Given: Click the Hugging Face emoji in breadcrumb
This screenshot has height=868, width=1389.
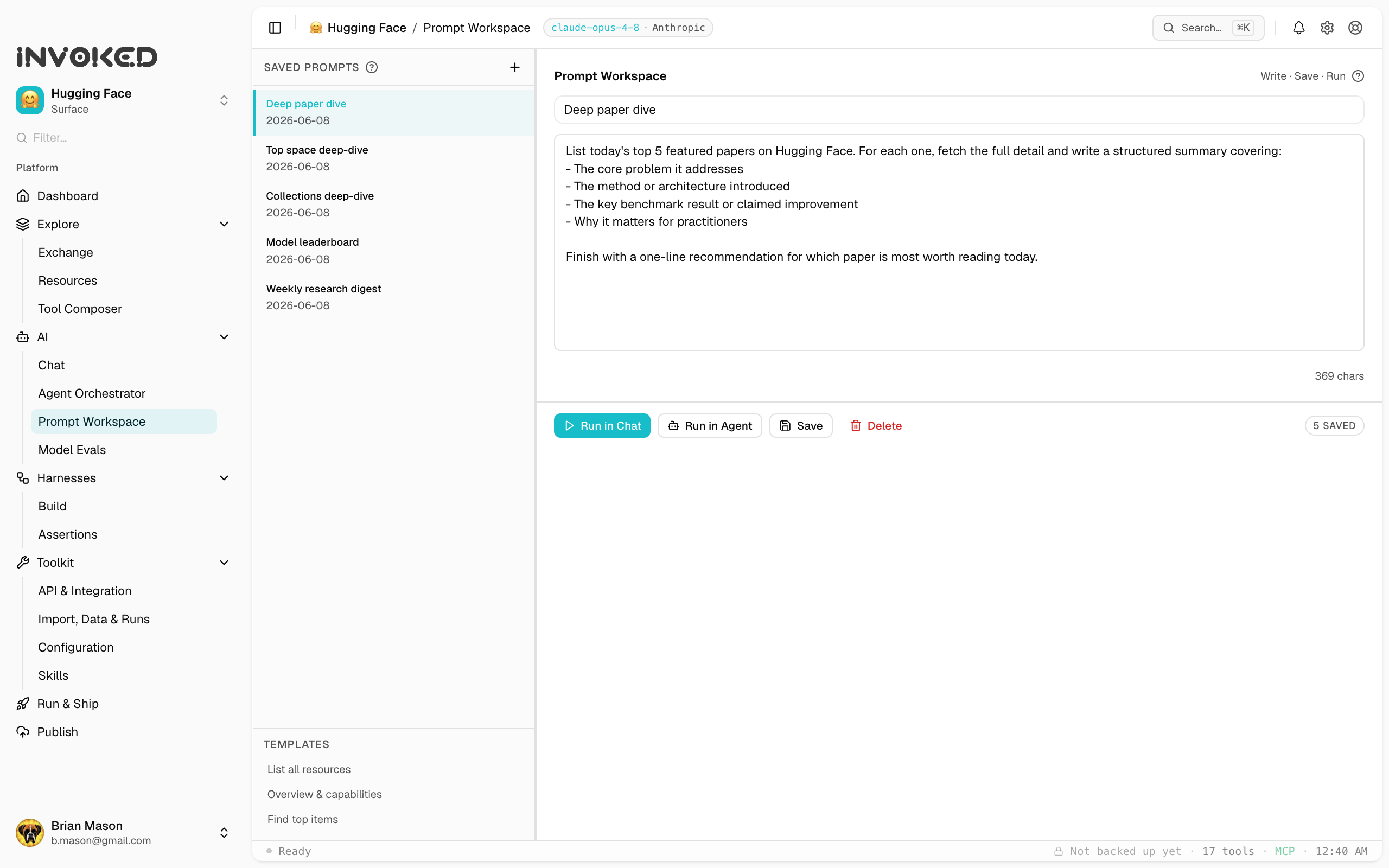Looking at the screenshot, I should coord(316,28).
